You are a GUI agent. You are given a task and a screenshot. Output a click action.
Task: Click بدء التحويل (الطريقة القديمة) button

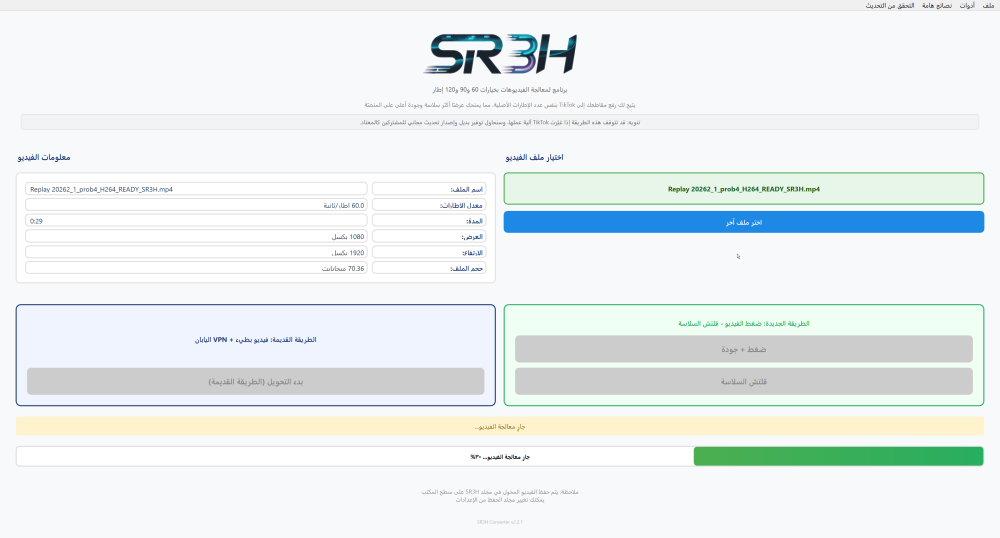coord(256,381)
